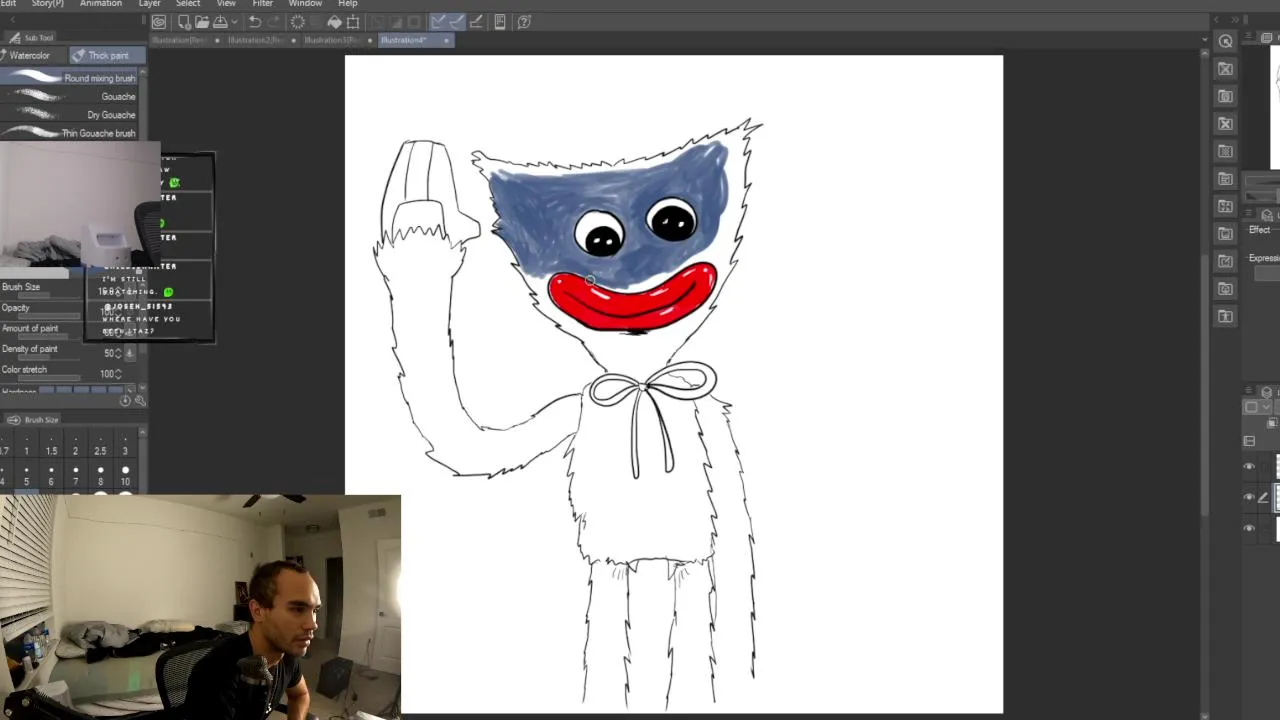Screen dimensions: 1280x720
Task: Open help question-mark icon in toolbar
Action: coord(524,22)
